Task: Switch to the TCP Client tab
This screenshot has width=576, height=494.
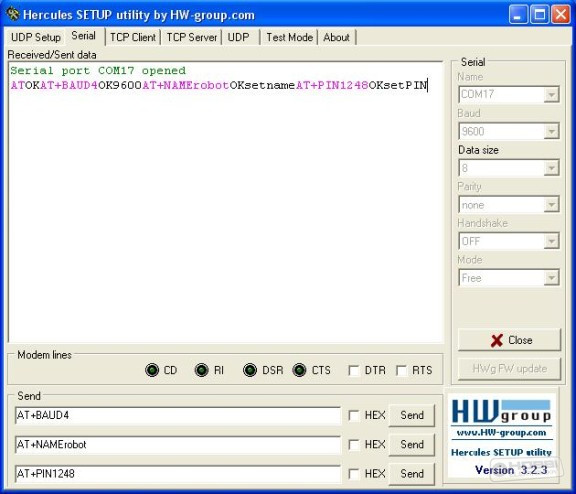Action: pyautogui.click(x=133, y=37)
